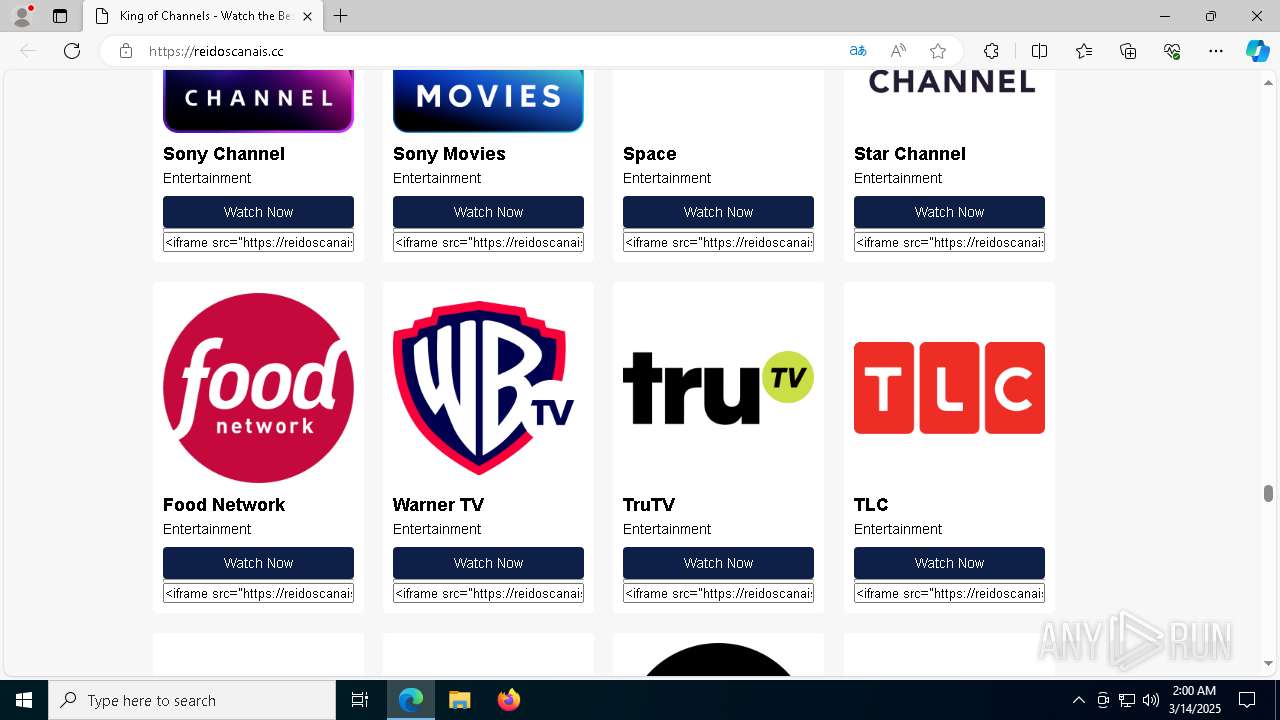Click the Windows taskbar search box
The height and width of the screenshot is (720, 1280).
(x=192, y=700)
